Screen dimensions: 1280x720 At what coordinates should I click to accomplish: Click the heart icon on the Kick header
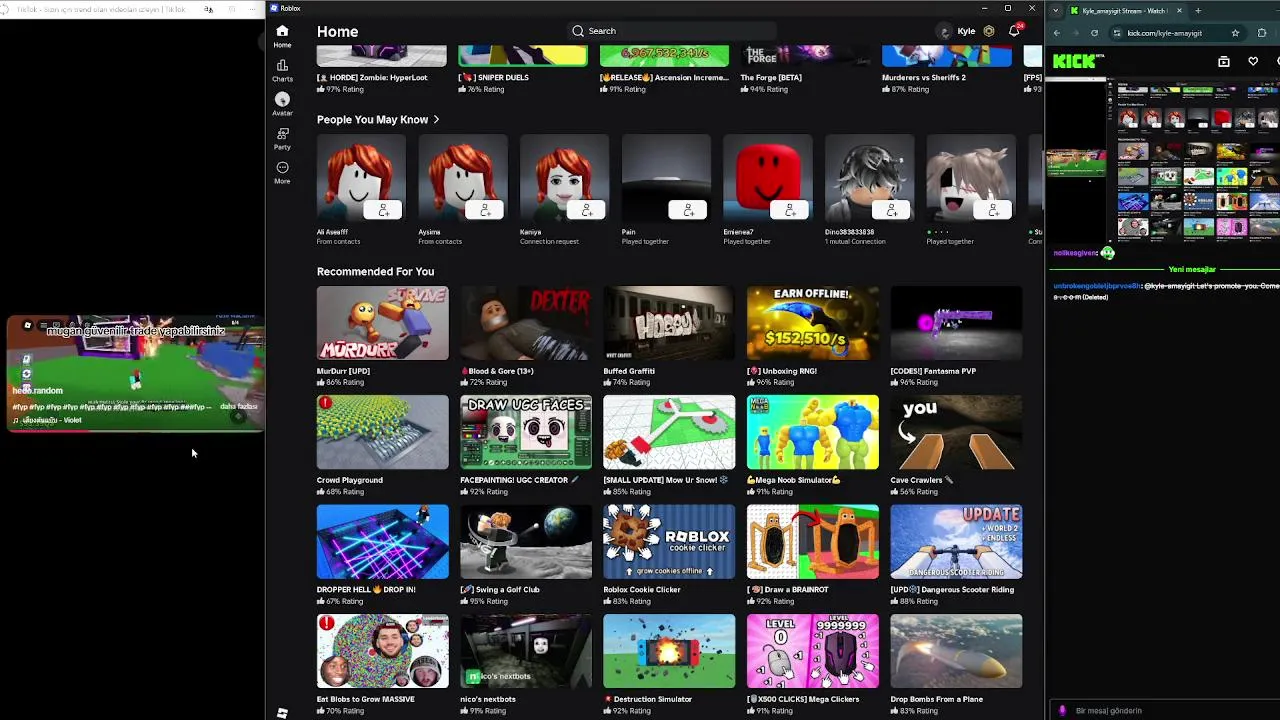(x=1253, y=61)
